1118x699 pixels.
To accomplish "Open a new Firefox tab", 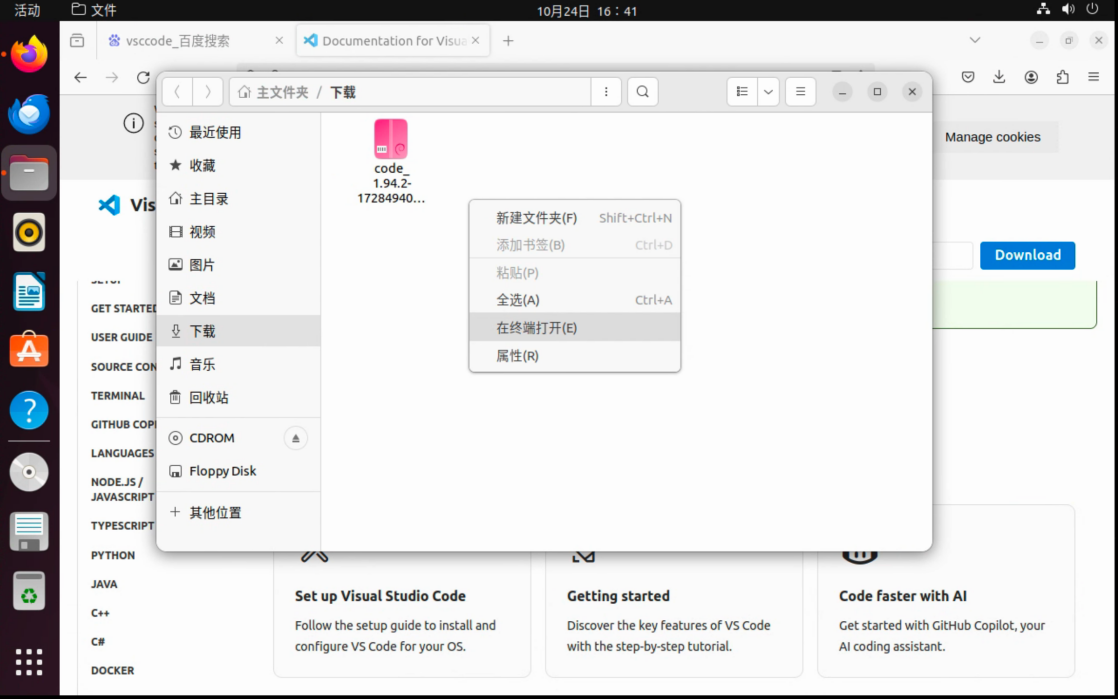I will point(508,41).
